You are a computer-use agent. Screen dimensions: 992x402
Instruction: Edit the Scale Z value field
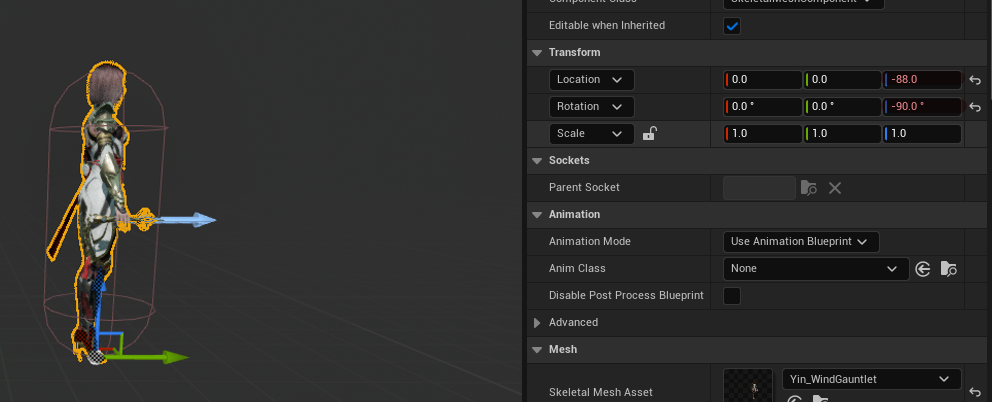[922, 134]
